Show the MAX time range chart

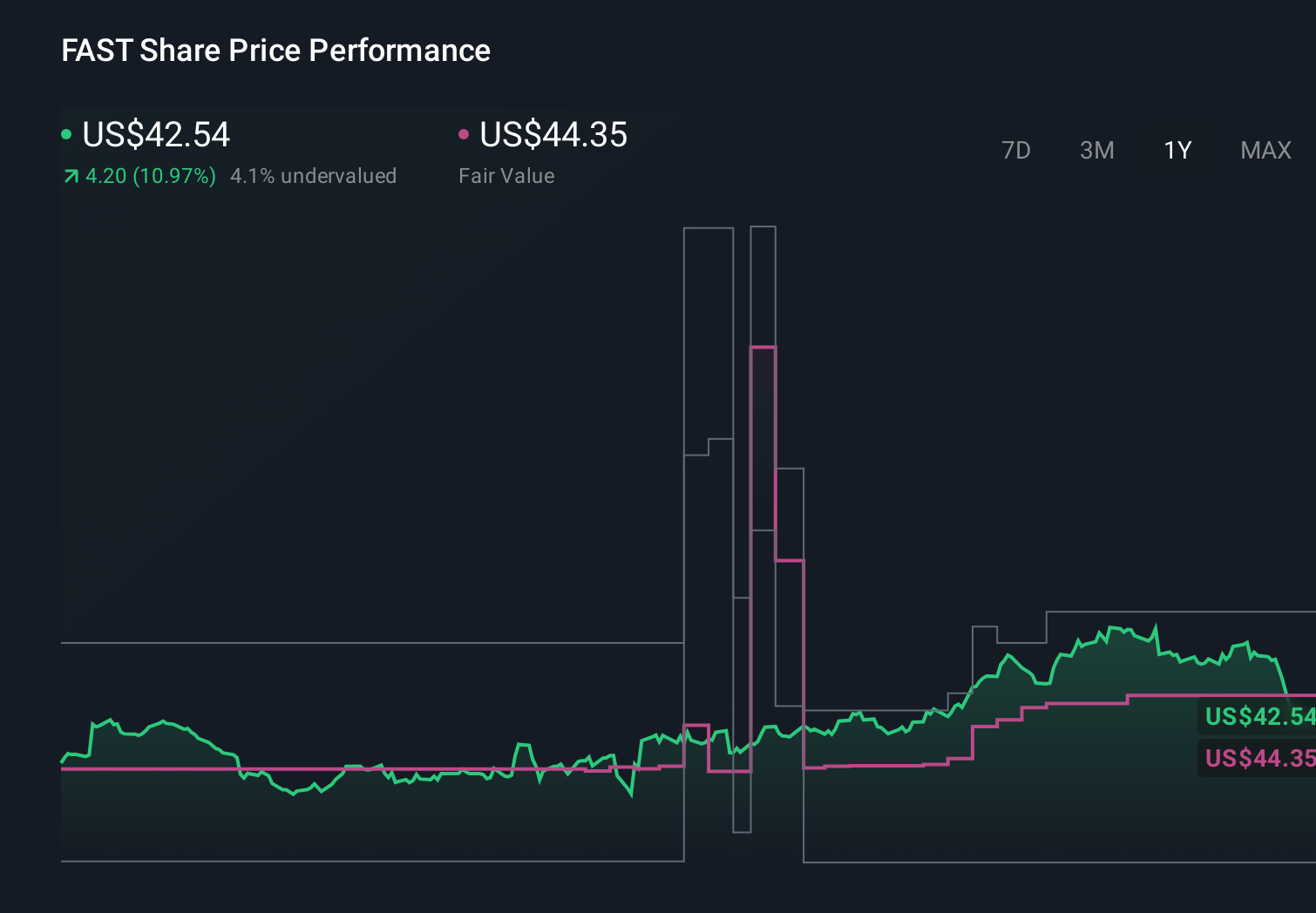(1265, 150)
